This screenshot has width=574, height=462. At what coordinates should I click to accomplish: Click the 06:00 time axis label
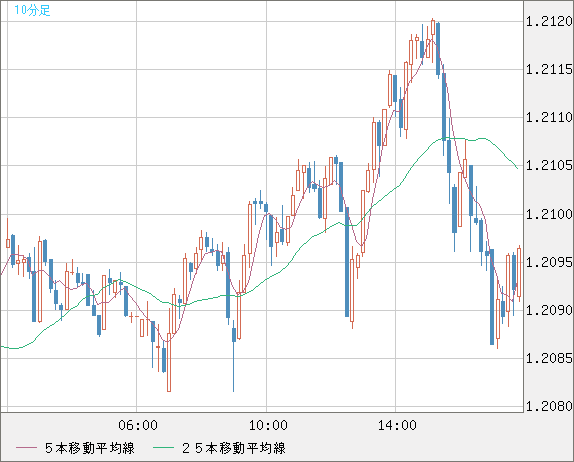tap(138, 425)
